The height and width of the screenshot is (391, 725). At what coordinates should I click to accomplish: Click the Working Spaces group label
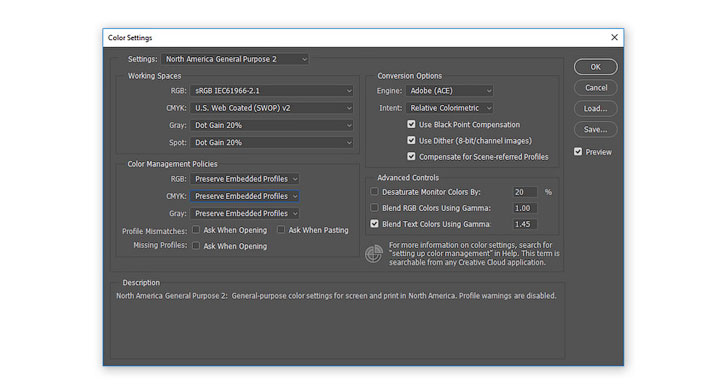(x=154, y=76)
